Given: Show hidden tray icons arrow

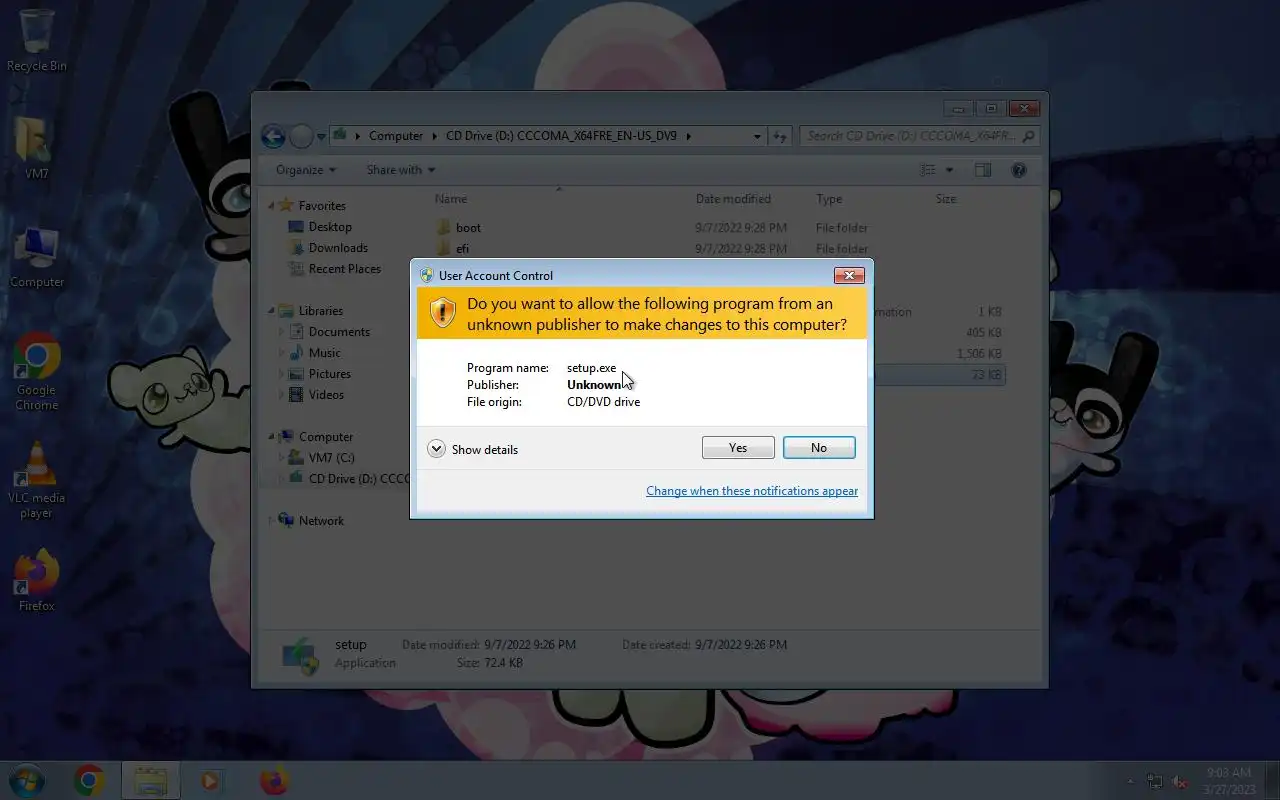Looking at the screenshot, I should pyautogui.click(x=1131, y=780).
